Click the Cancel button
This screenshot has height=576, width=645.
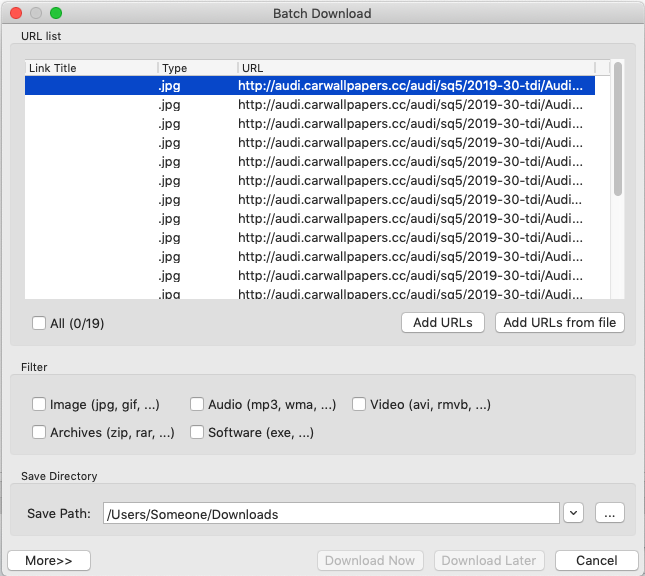[x=596, y=560]
